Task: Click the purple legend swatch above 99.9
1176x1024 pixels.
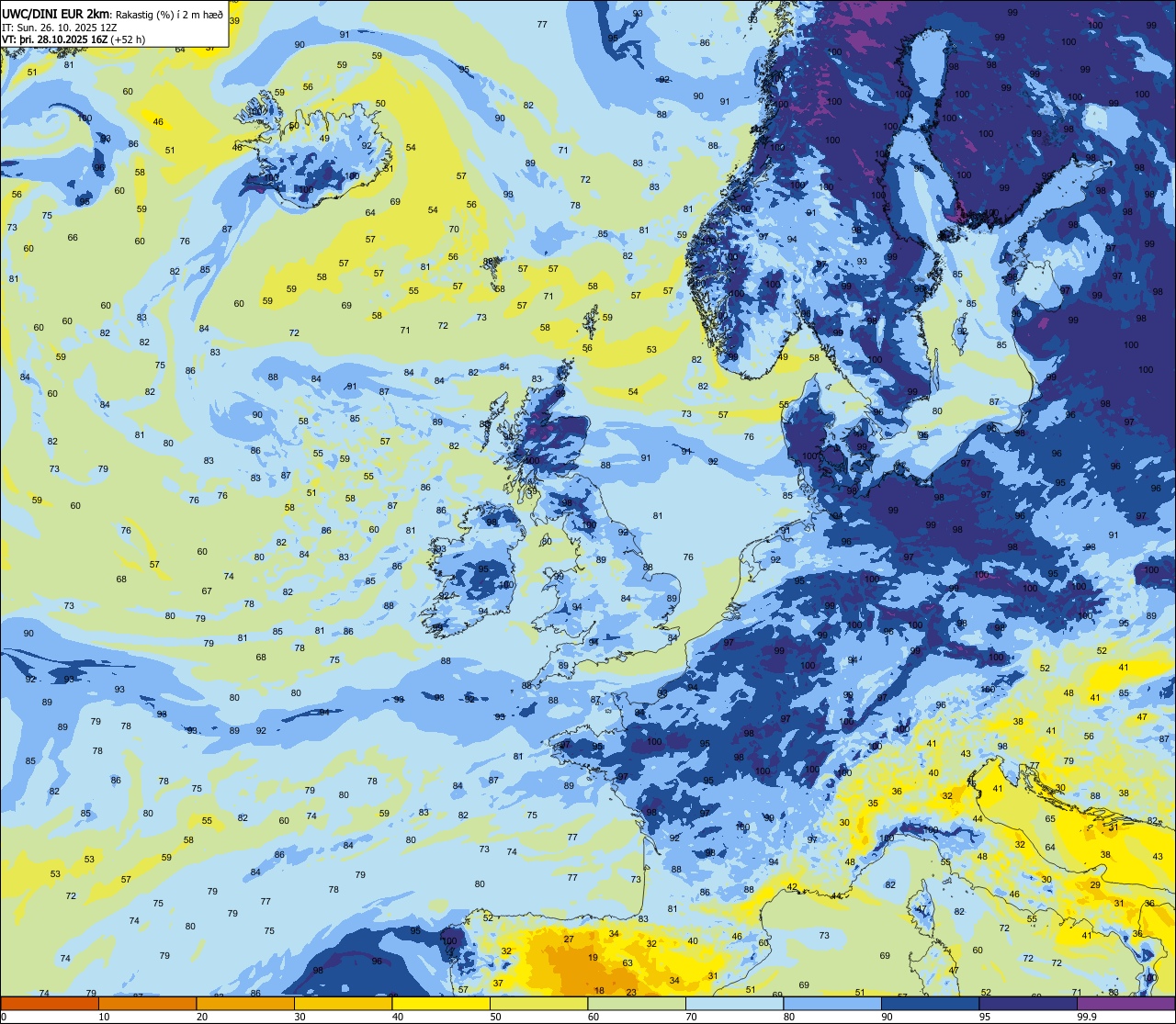Action: [1125, 1003]
